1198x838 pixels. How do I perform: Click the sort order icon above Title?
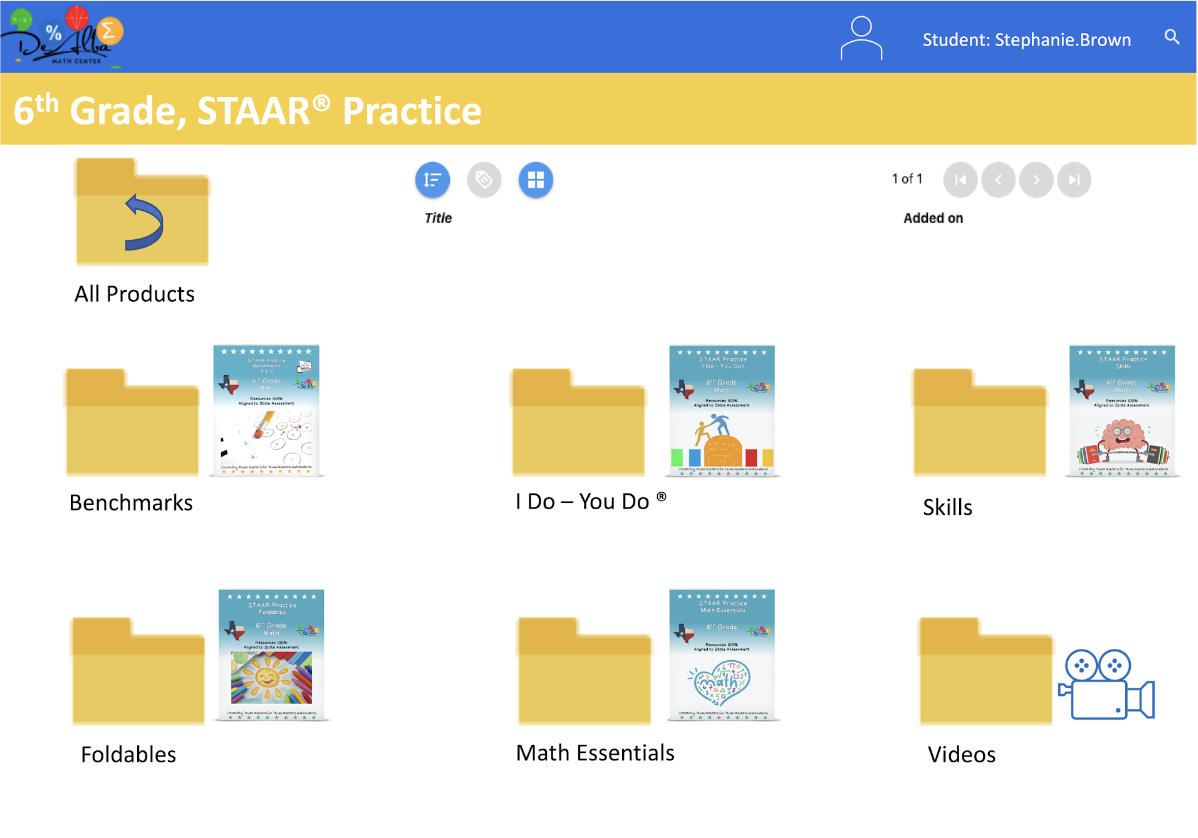pyautogui.click(x=432, y=180)
